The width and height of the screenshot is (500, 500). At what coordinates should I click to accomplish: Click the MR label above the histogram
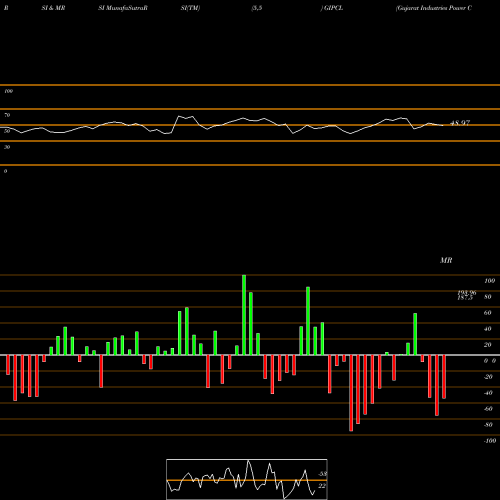pos(446,260)
